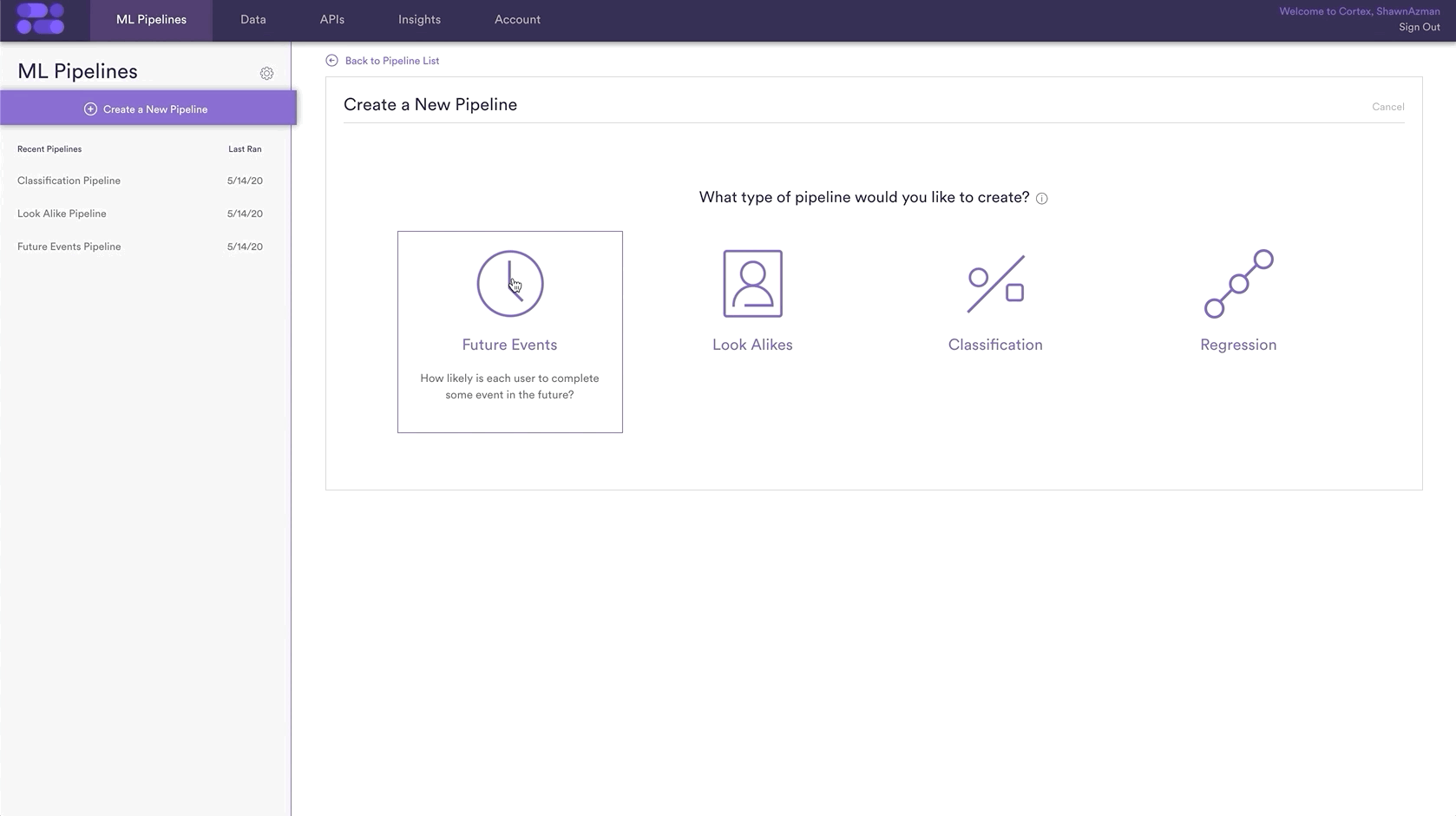Click 5/14/20 date of Future Events Pipeline
This screenshot has height=816, width=1456.
pos(245,247)
